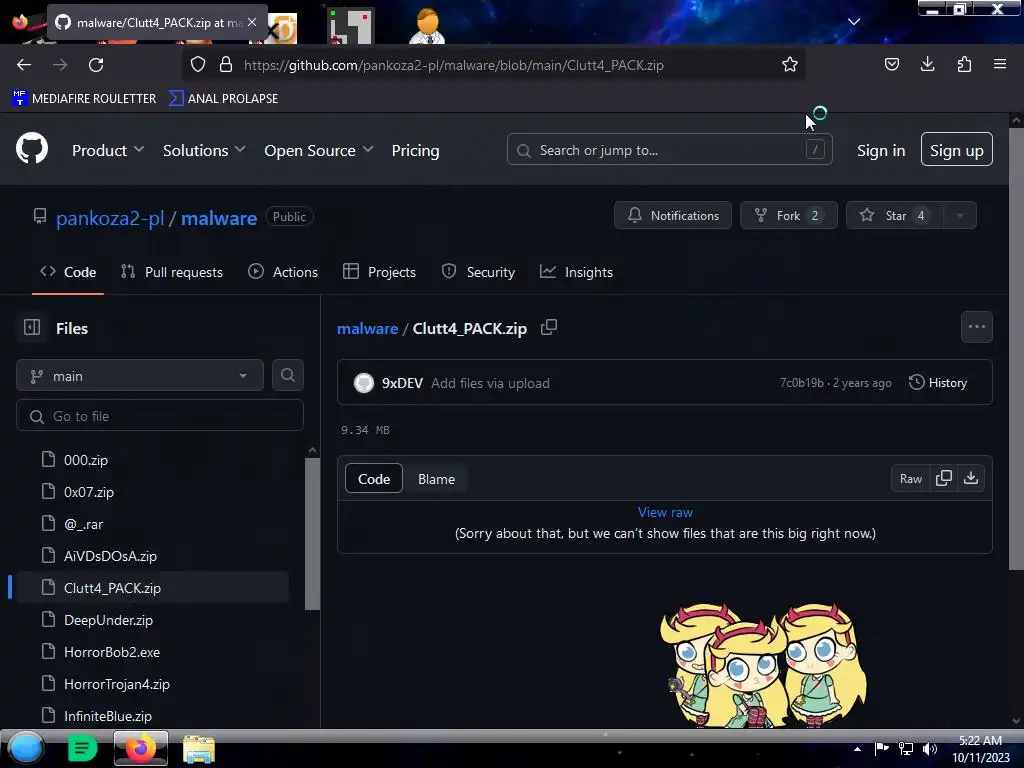Open the Pricing page
Image resolution: width=1024 pixels, height=768 pixels.
[415, 150]
